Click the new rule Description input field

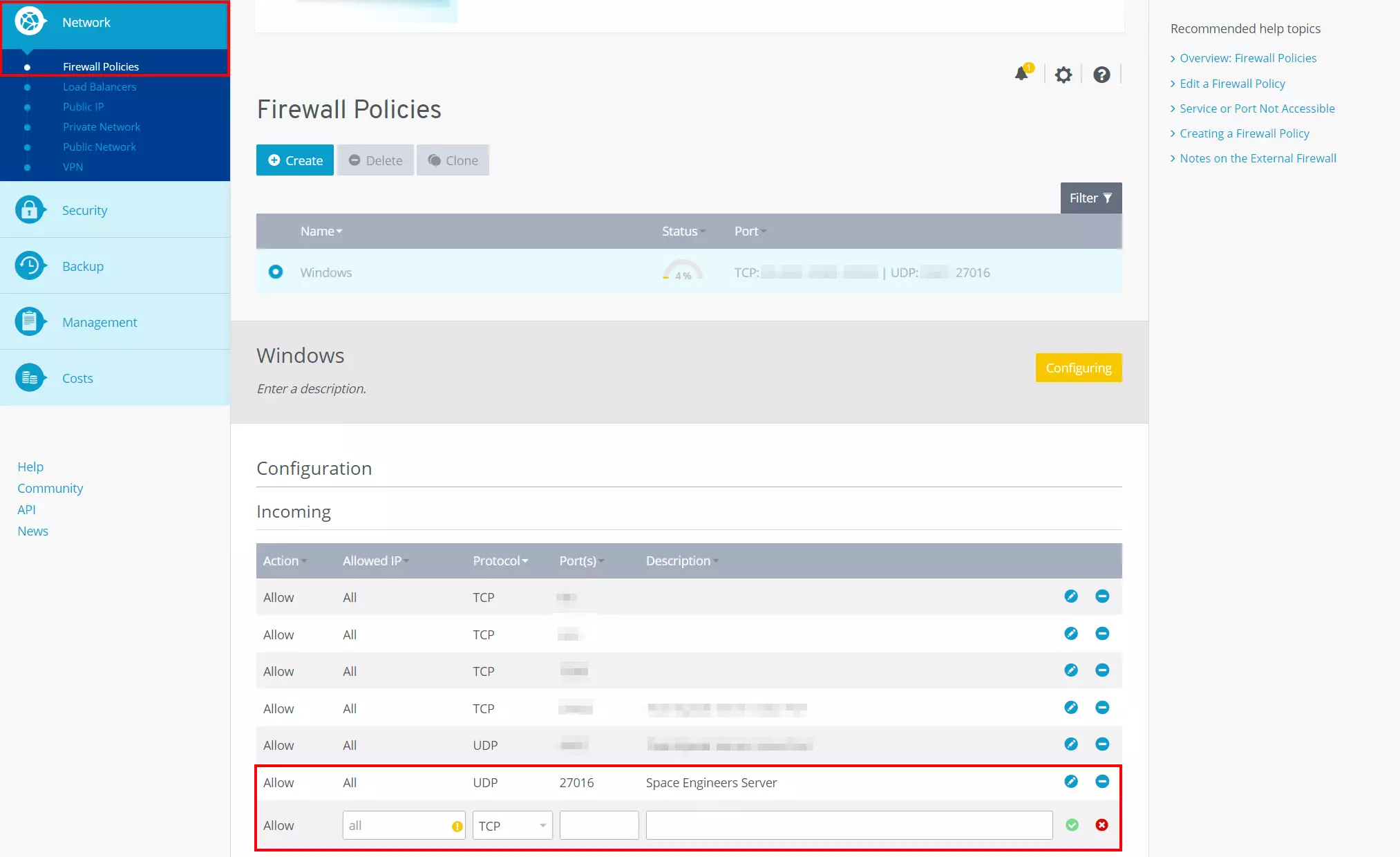click(x=849, y=825)
